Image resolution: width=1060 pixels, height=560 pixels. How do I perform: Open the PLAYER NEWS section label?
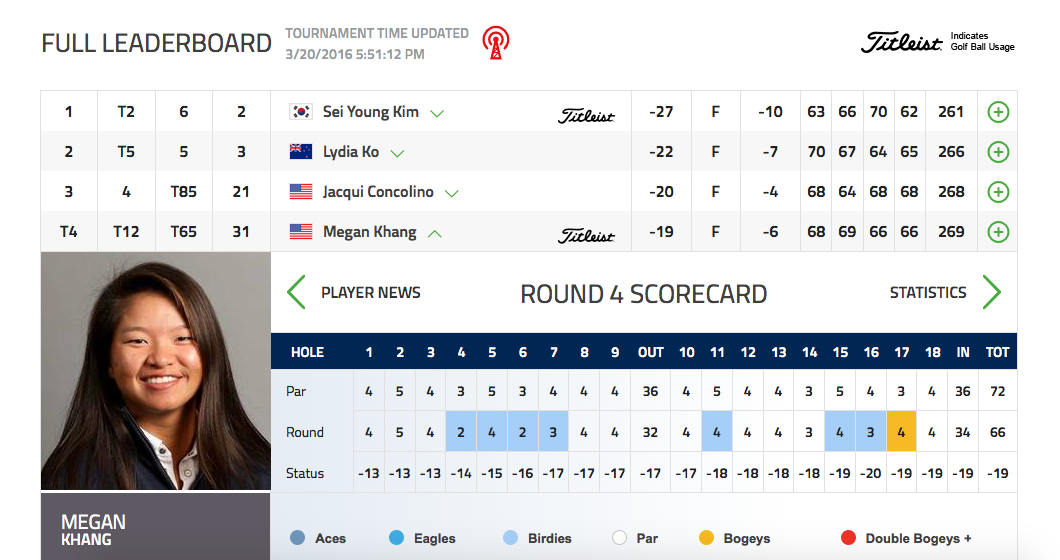(x=370, y=293)
